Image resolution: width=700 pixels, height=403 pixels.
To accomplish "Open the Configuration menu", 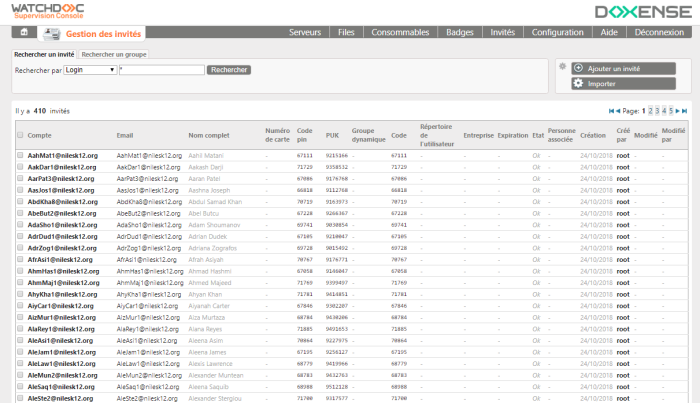I will click(x=557, y=33).
